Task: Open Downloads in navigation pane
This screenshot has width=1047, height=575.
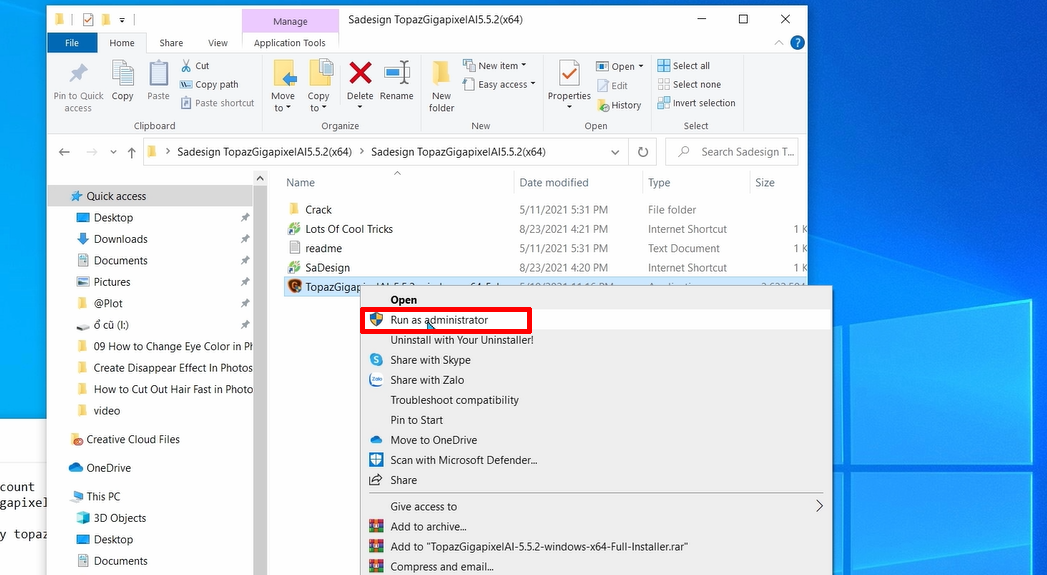Action: pos(120,239)
